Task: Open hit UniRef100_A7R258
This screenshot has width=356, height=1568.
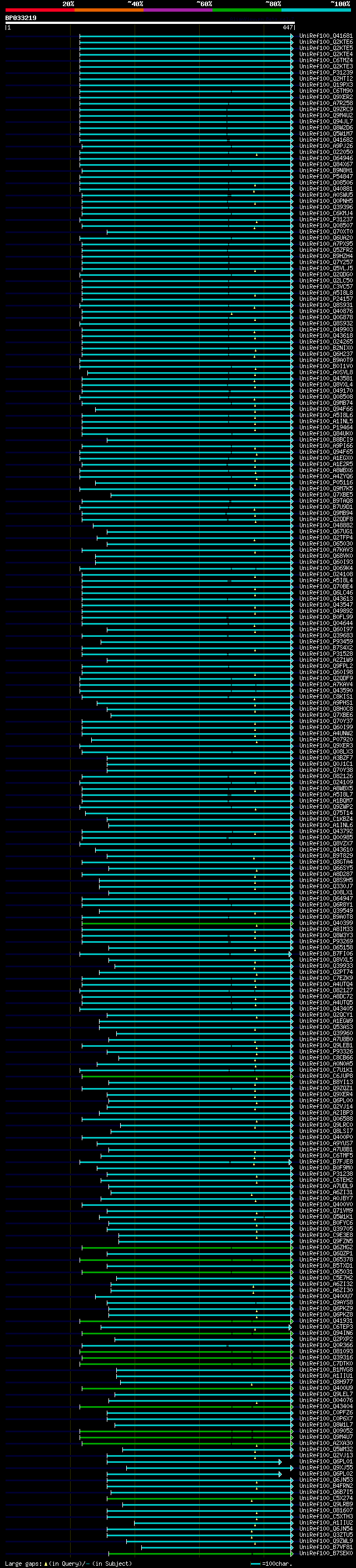Action: tap(325, 103)
